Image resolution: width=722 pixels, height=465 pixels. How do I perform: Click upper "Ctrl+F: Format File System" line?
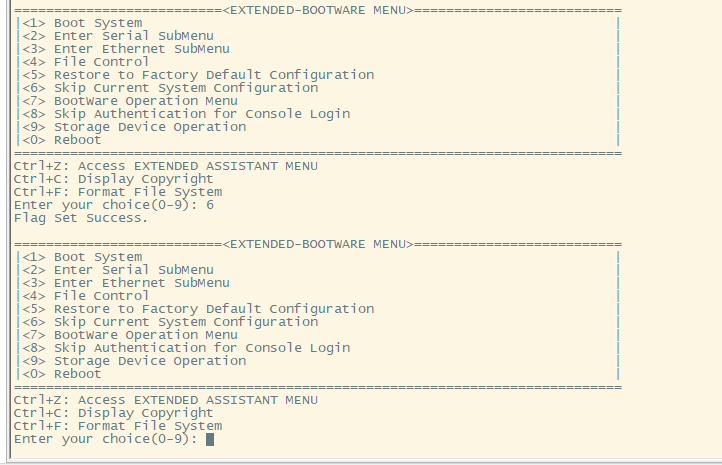pyautogui.click(x=118, y=192)
